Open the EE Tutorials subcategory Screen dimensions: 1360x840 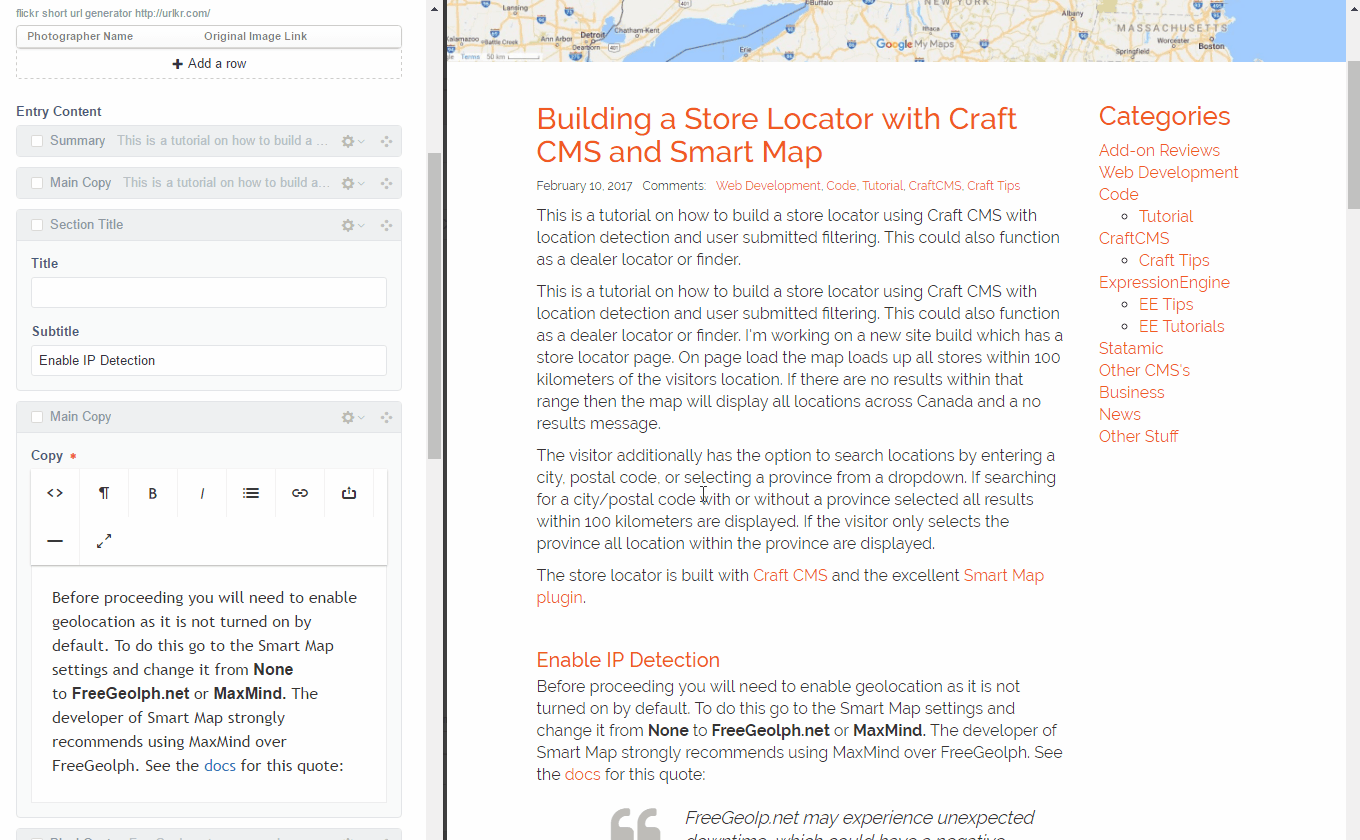coord(1181,326)
